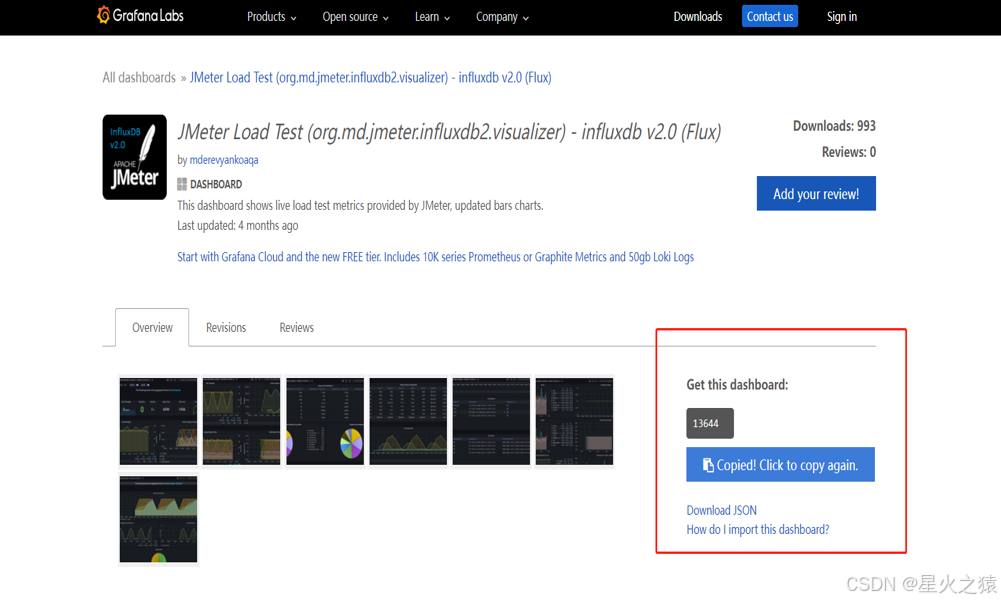Click the Downloads: 993 counter text
Viewport: 1001px width, 602px height.
pos(834,126)
